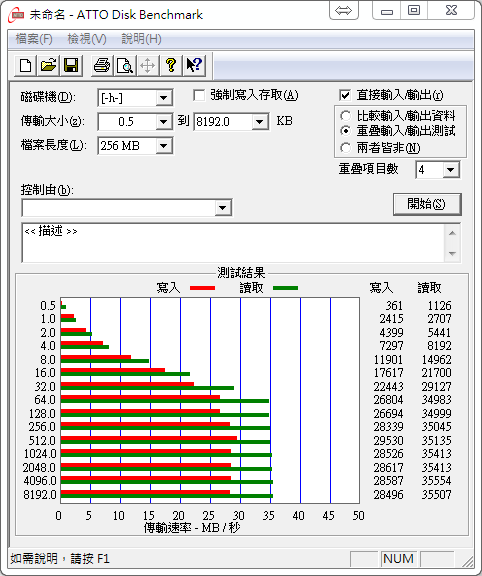Expand the 控制由 dropdown
Viewport: 482px width, 576px height.
223,208
